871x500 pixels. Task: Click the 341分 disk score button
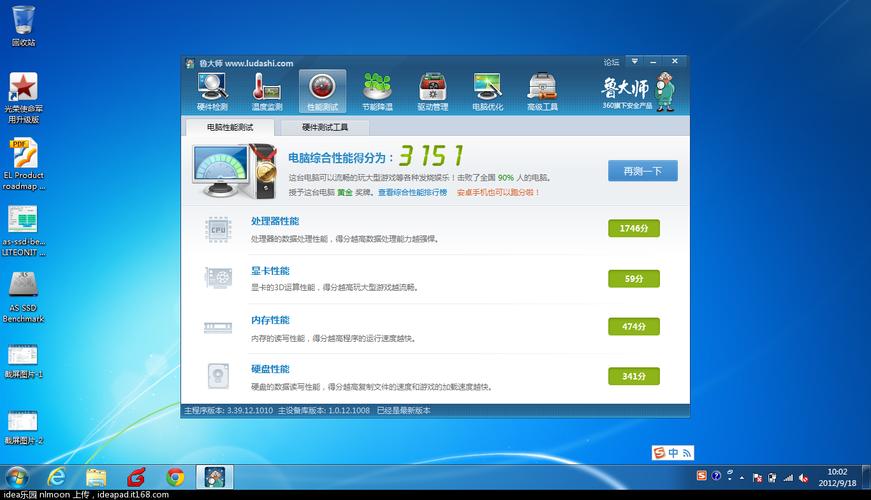click(634, 376)
